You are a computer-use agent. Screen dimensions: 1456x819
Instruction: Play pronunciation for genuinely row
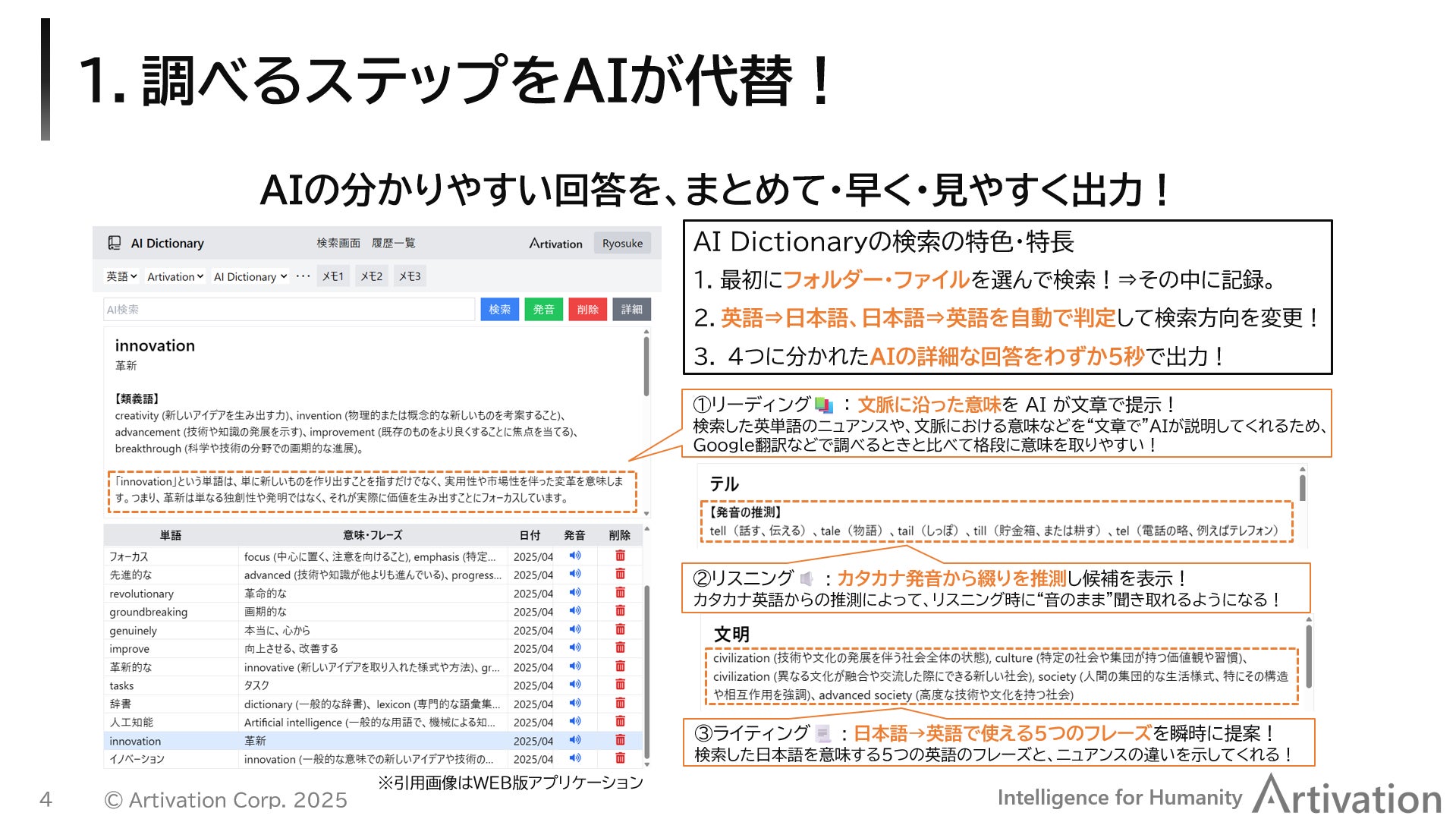point(575,629)
